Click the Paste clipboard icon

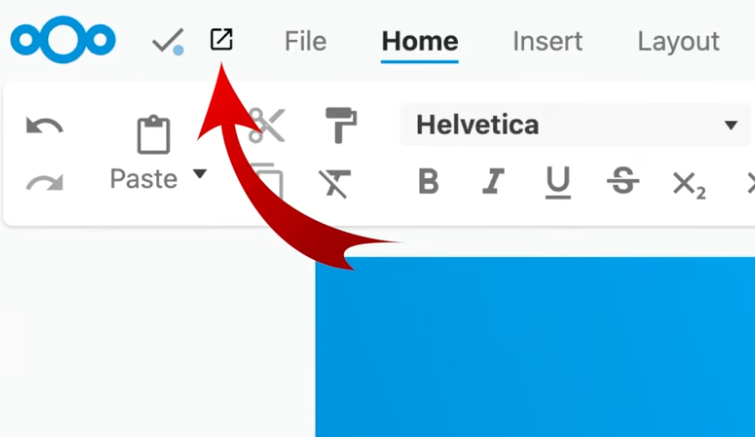pos(153,135)
